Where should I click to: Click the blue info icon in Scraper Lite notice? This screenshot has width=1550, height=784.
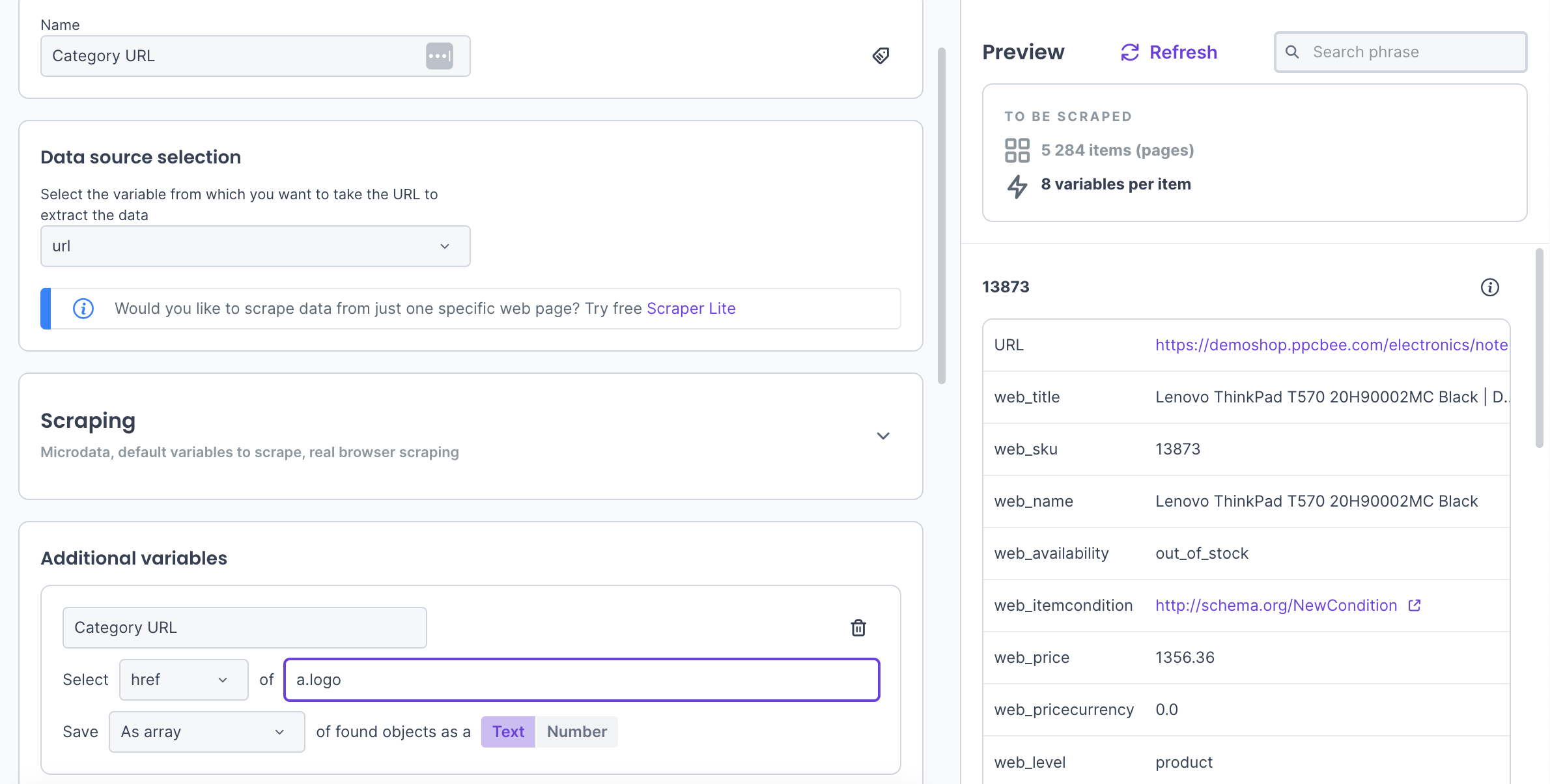click(x=83, y=309)
